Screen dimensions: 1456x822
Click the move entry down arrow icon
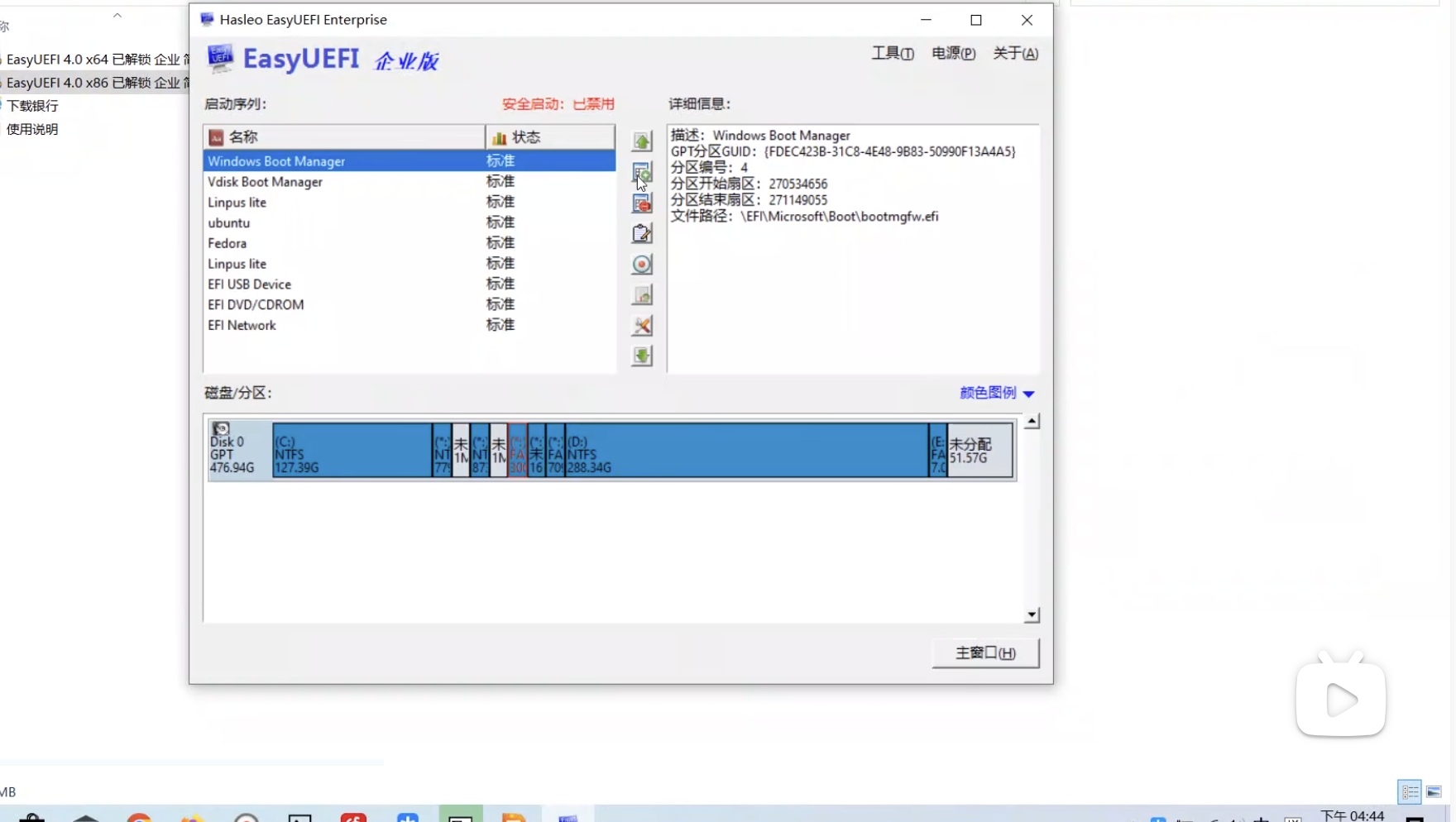click(642, 356)
